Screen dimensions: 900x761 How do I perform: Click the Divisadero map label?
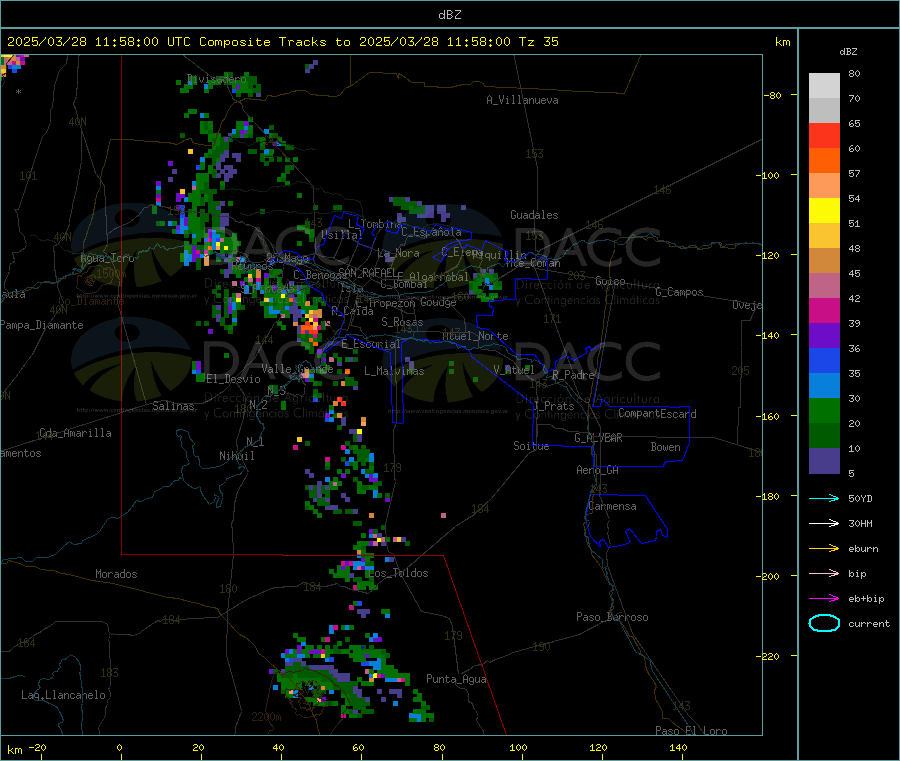217,79
